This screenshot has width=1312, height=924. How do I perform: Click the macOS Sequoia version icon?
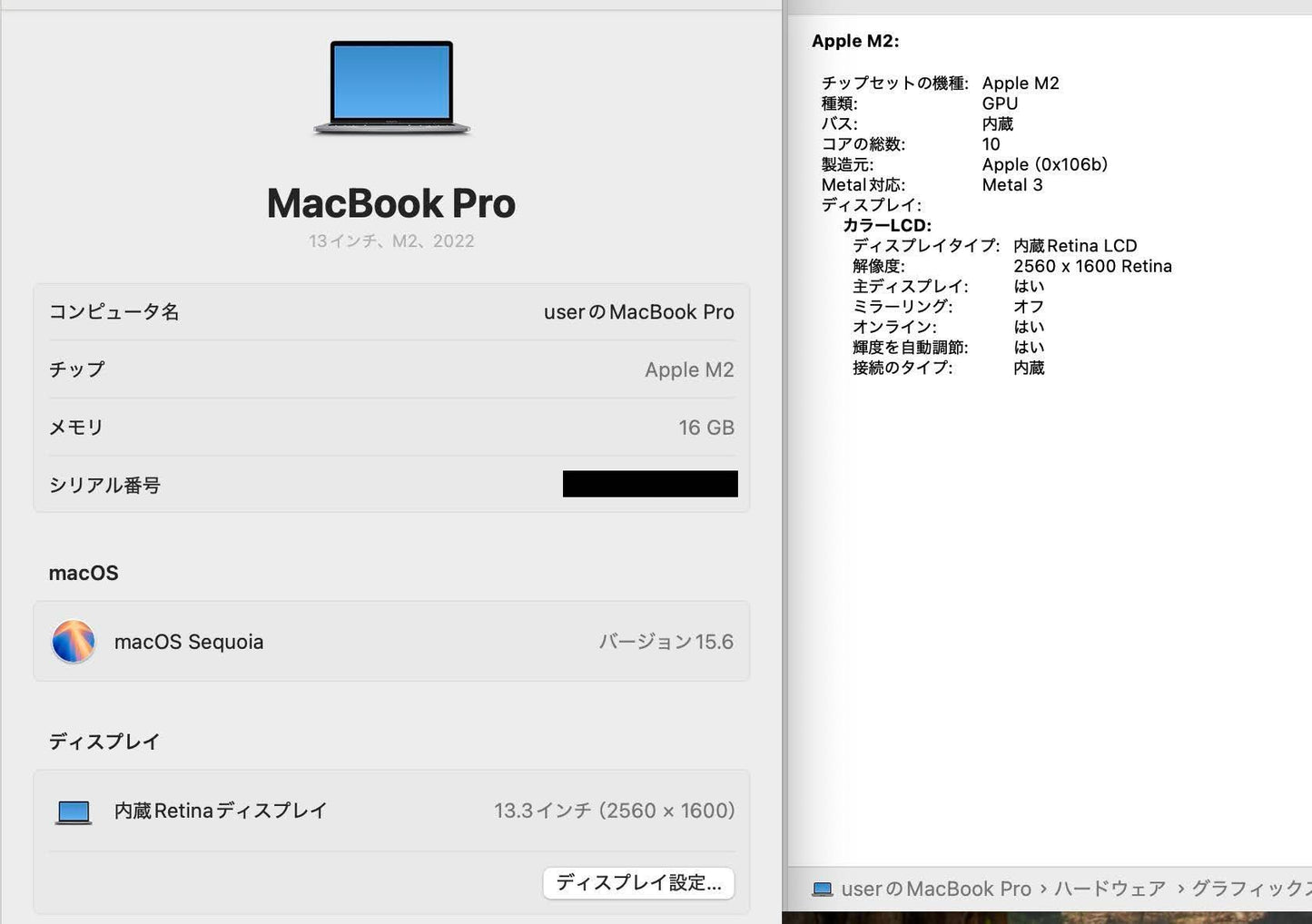[x=74, y=641]
